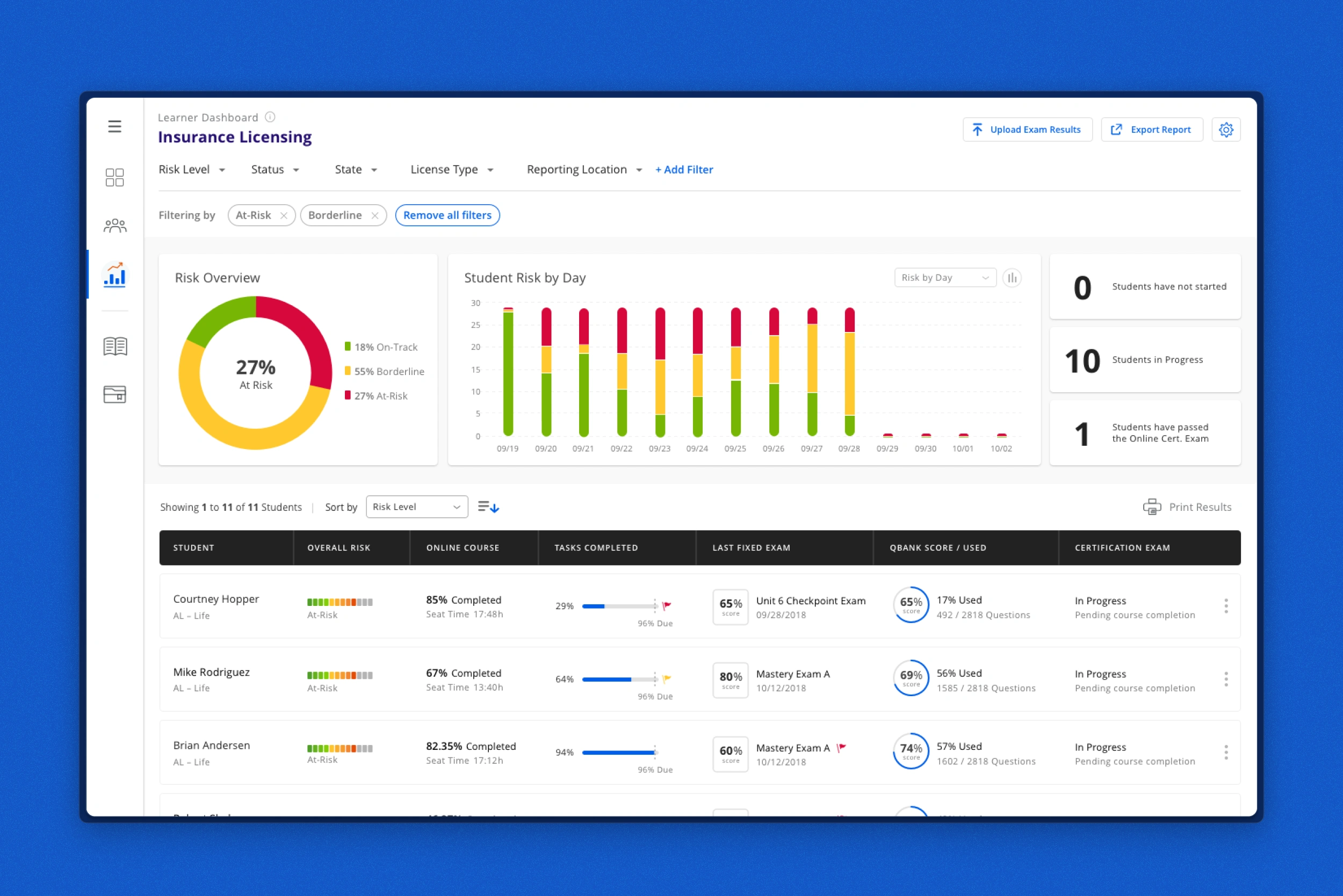Open the learners group icon in sidebar
Image resolution: width=1343 pixels, height=896 pixels.
[114, 226]
